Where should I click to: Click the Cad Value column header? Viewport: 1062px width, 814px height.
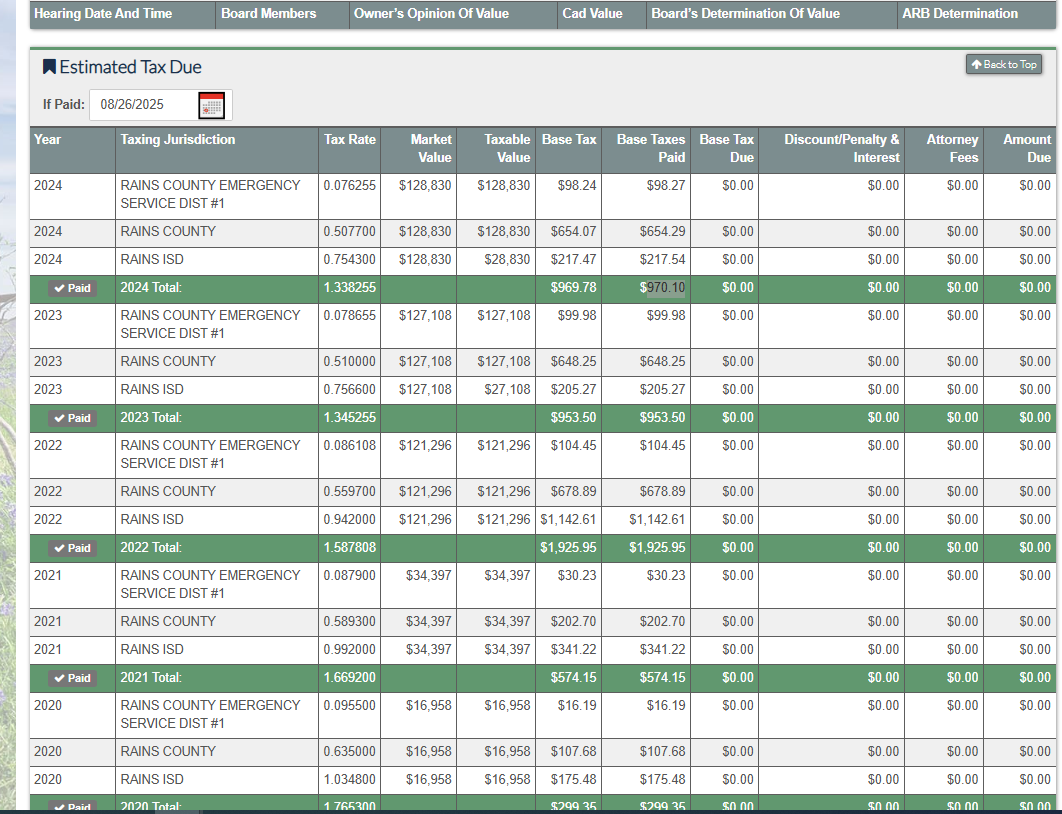pos(592,14)
